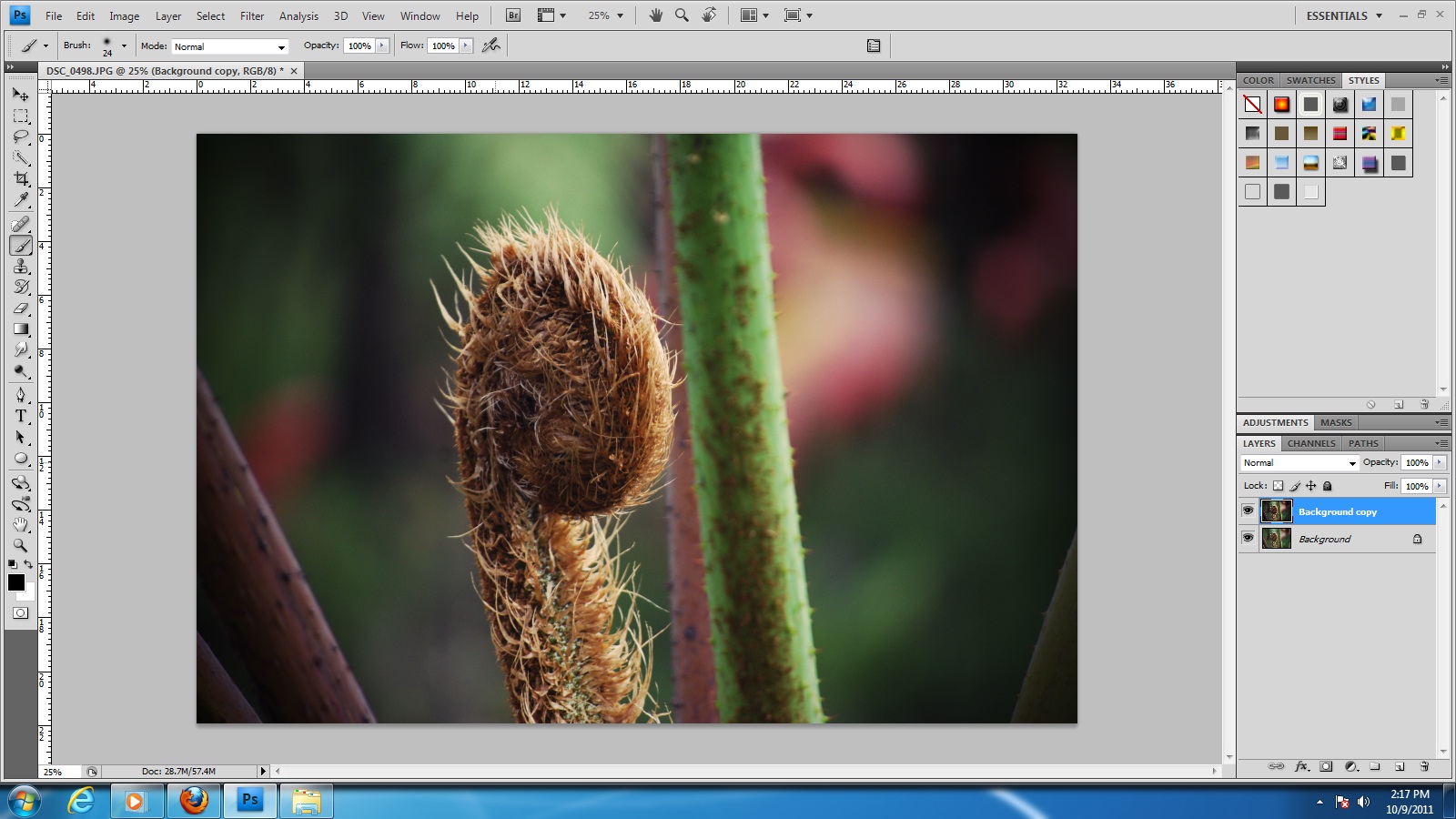Select the Ellipse shape tool

(21, 459)
